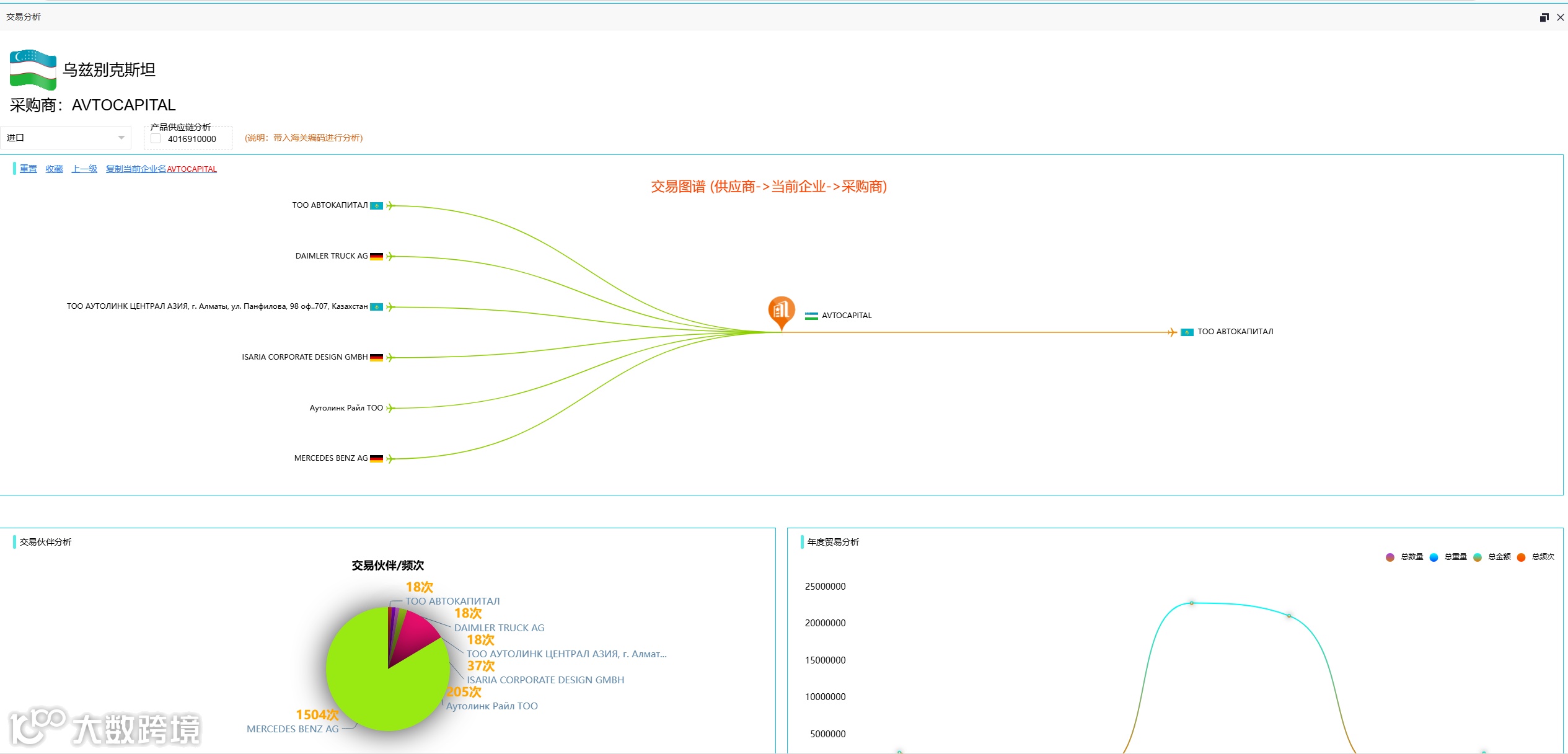The height and width of the screenshot is (754, 1568).
Task: Click the Uzbekistan flag icon by the title
Action: coord(33,69)
